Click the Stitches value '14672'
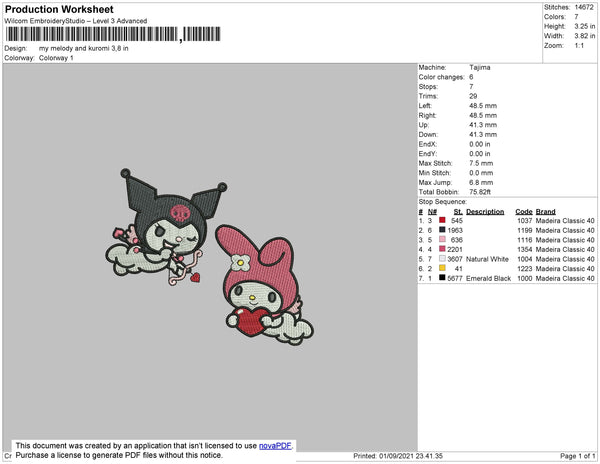This screenshot has width=600, height=464. tap(584, 7)
